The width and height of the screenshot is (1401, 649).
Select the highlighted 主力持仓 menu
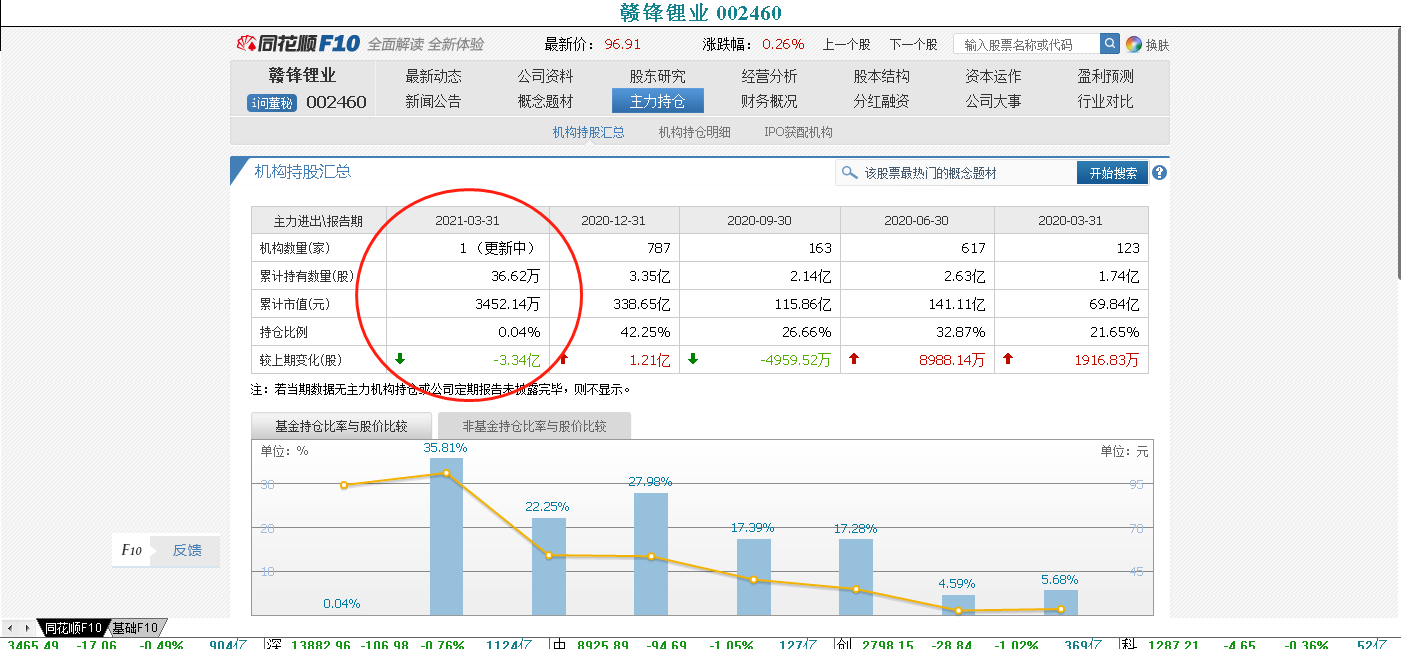pos(657,101)
